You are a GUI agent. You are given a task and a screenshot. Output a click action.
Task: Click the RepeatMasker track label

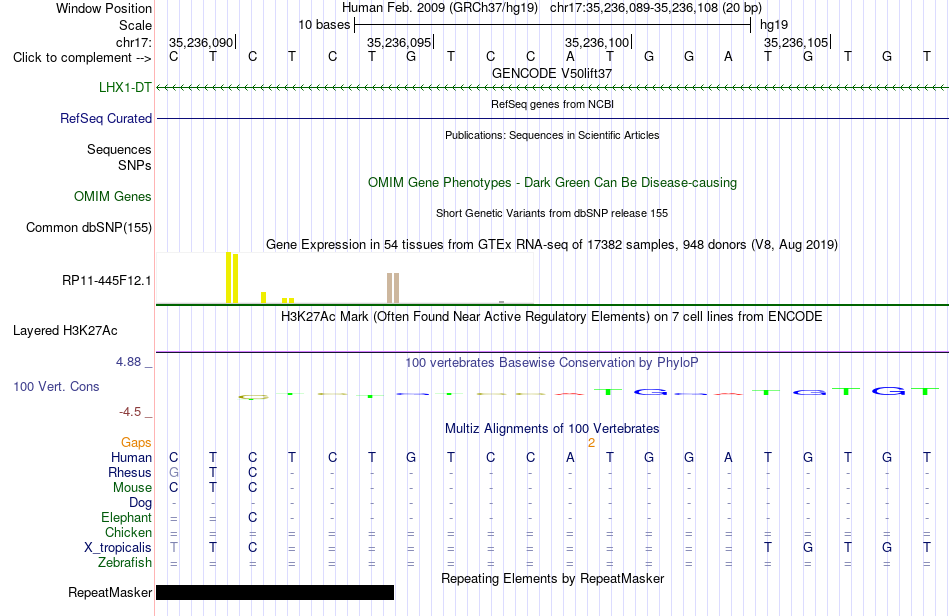[x=110, y=592]
